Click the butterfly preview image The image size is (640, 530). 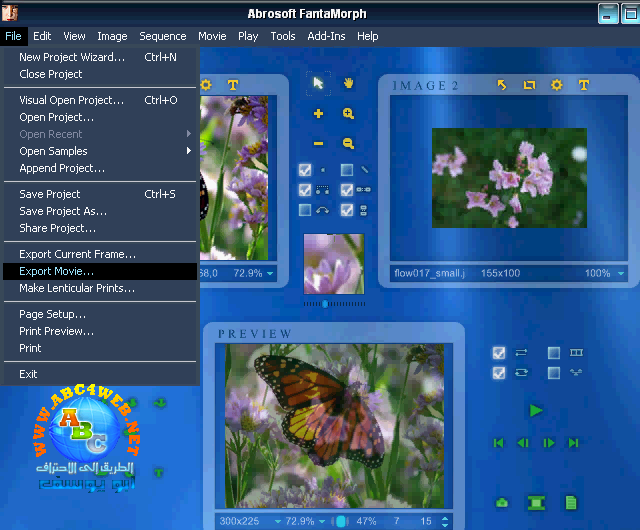[x=334, y=426]
